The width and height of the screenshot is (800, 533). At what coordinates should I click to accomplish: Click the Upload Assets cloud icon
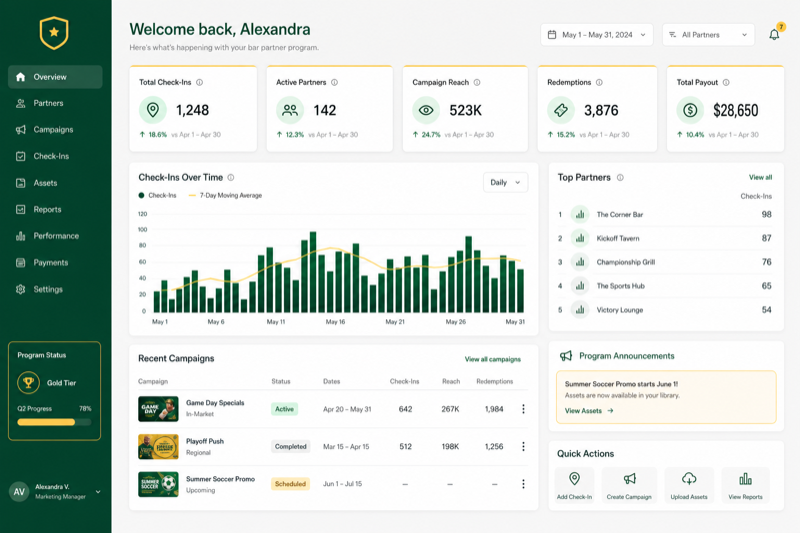tap(689, 478)
